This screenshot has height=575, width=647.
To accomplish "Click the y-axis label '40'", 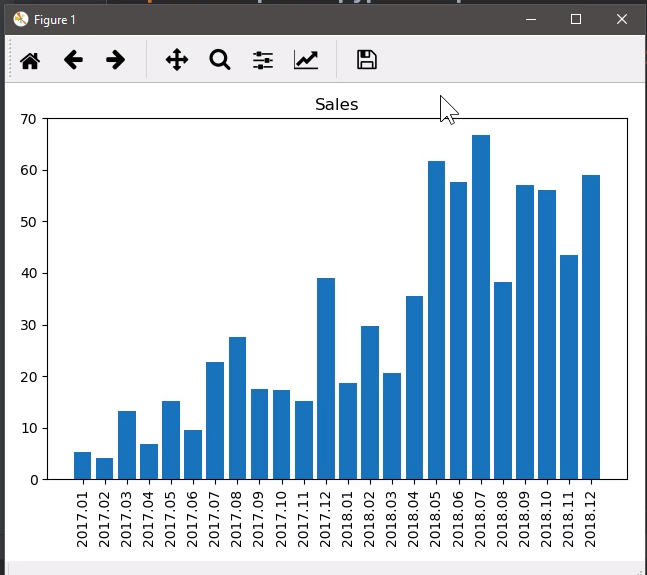I will [28, 273].
